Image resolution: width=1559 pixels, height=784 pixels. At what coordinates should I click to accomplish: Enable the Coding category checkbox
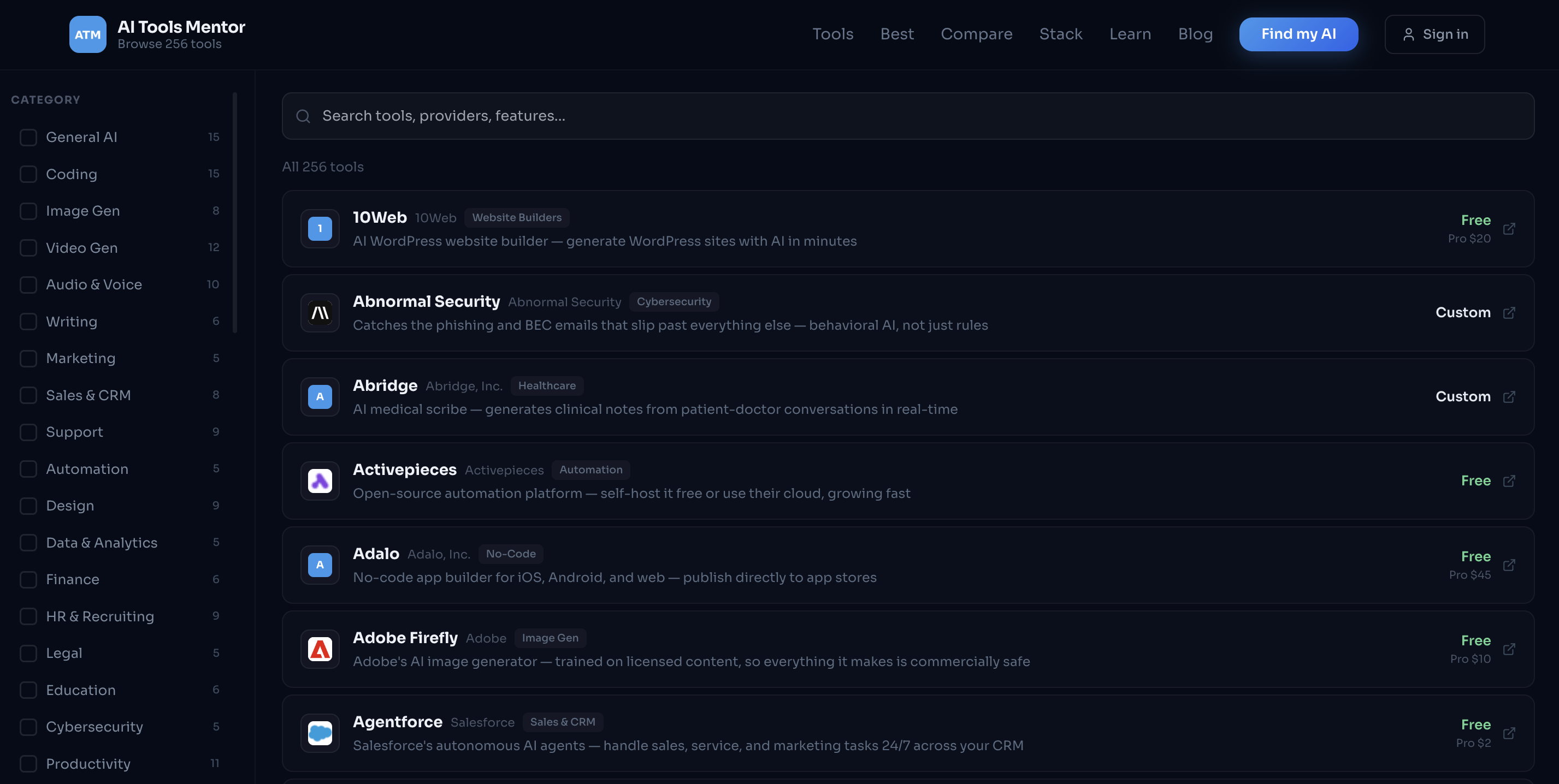pyautogui.click(x=28, y=174)
